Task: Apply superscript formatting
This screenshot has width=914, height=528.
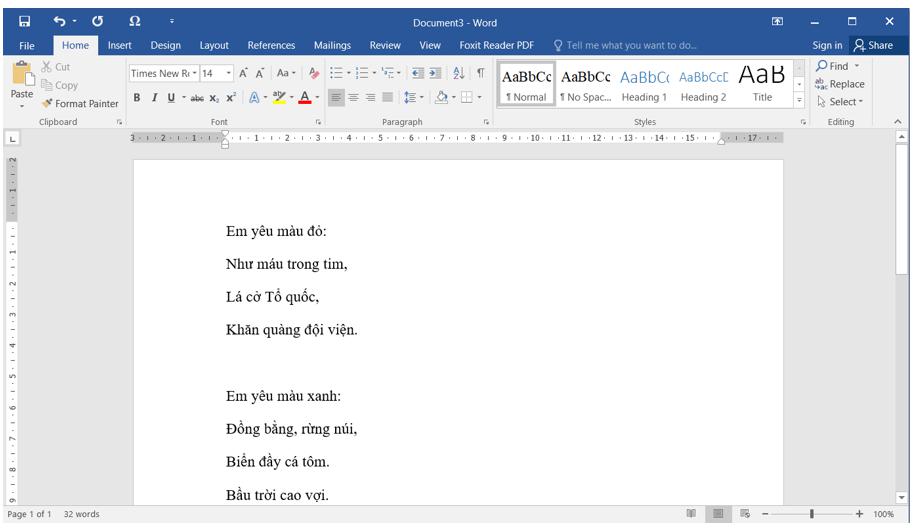Action: 231,97
